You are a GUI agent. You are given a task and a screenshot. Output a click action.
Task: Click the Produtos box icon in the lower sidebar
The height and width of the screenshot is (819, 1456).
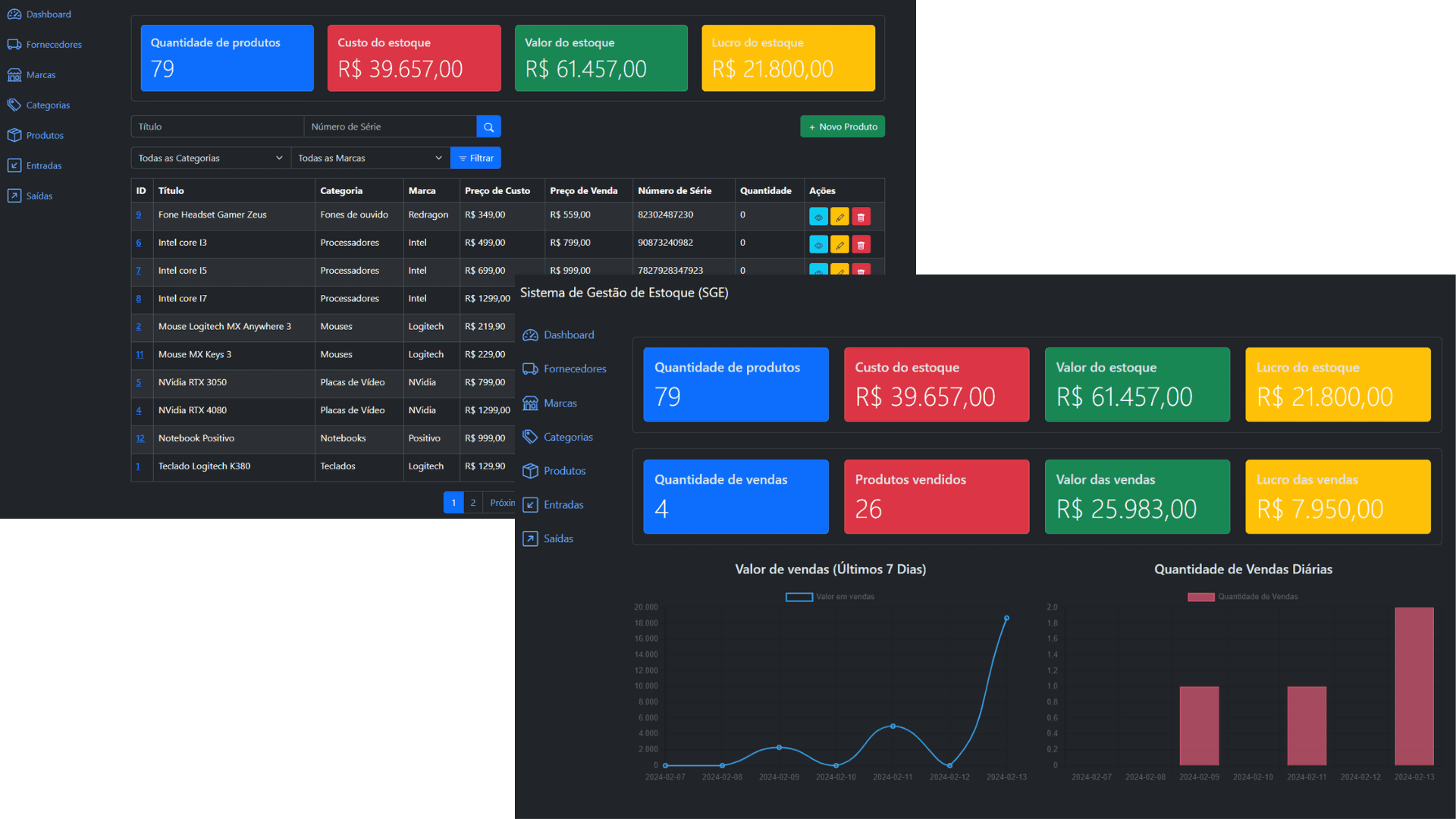pos(530,471)
